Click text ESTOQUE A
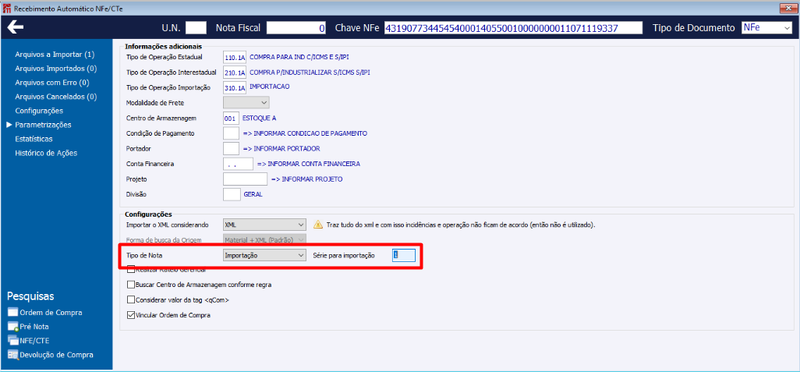The width and height of the screenshot is (800, 372). coord(259,118)
